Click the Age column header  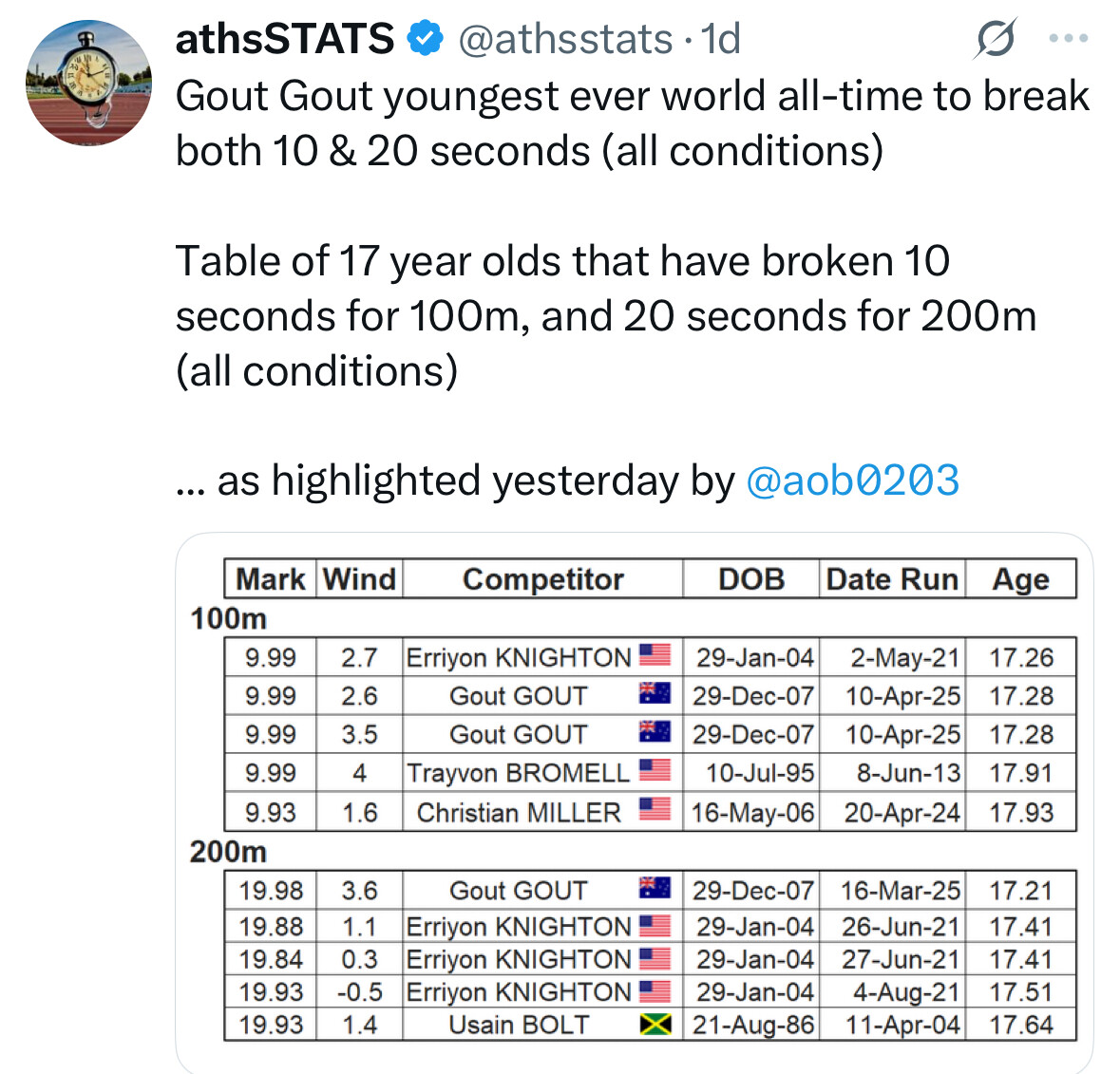point(1020,579)
